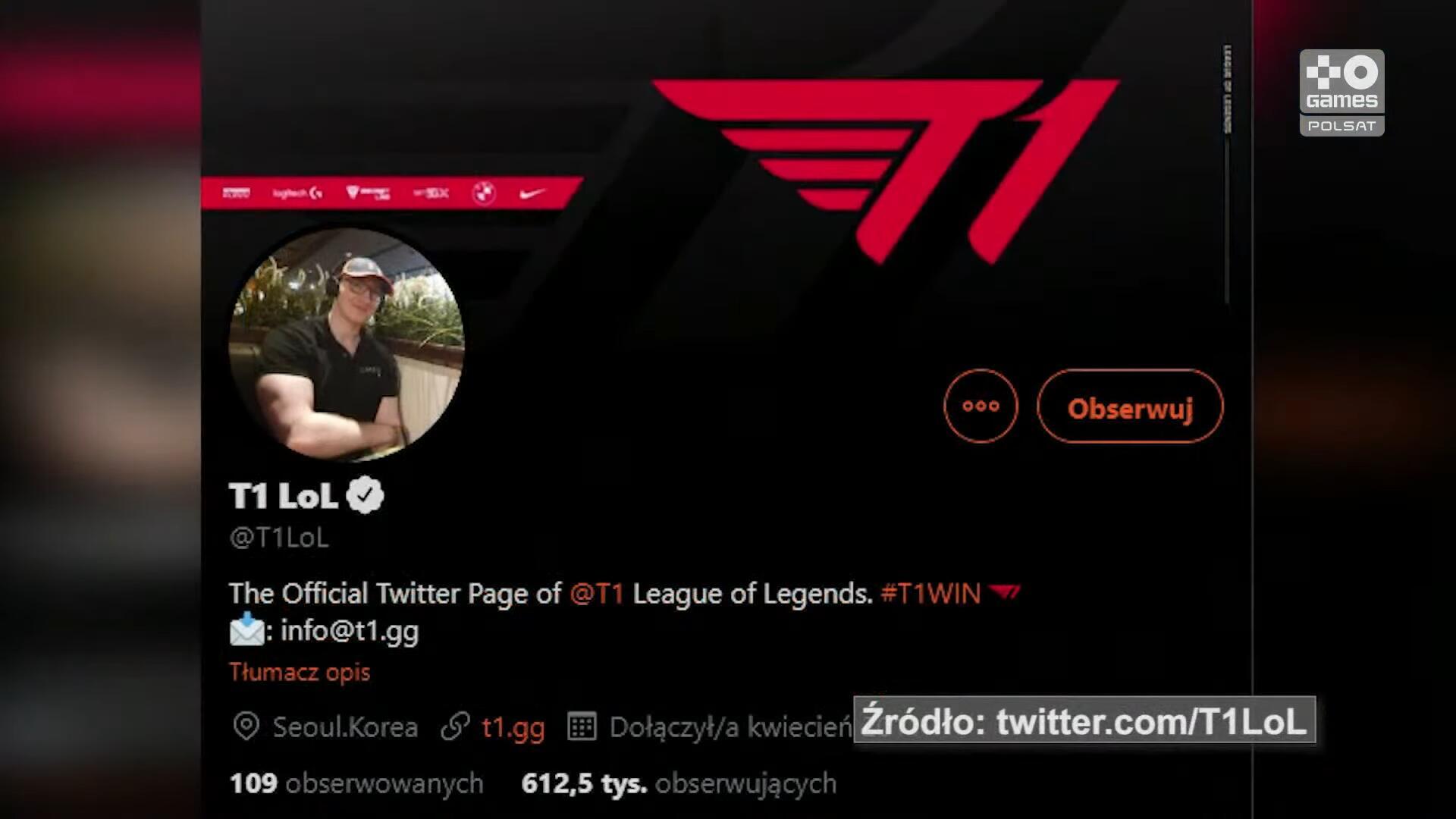Screen dimensions: 1456x819
Task: Open the 612,5 tys. obserwujących followers list
Action: pos(679,783)
